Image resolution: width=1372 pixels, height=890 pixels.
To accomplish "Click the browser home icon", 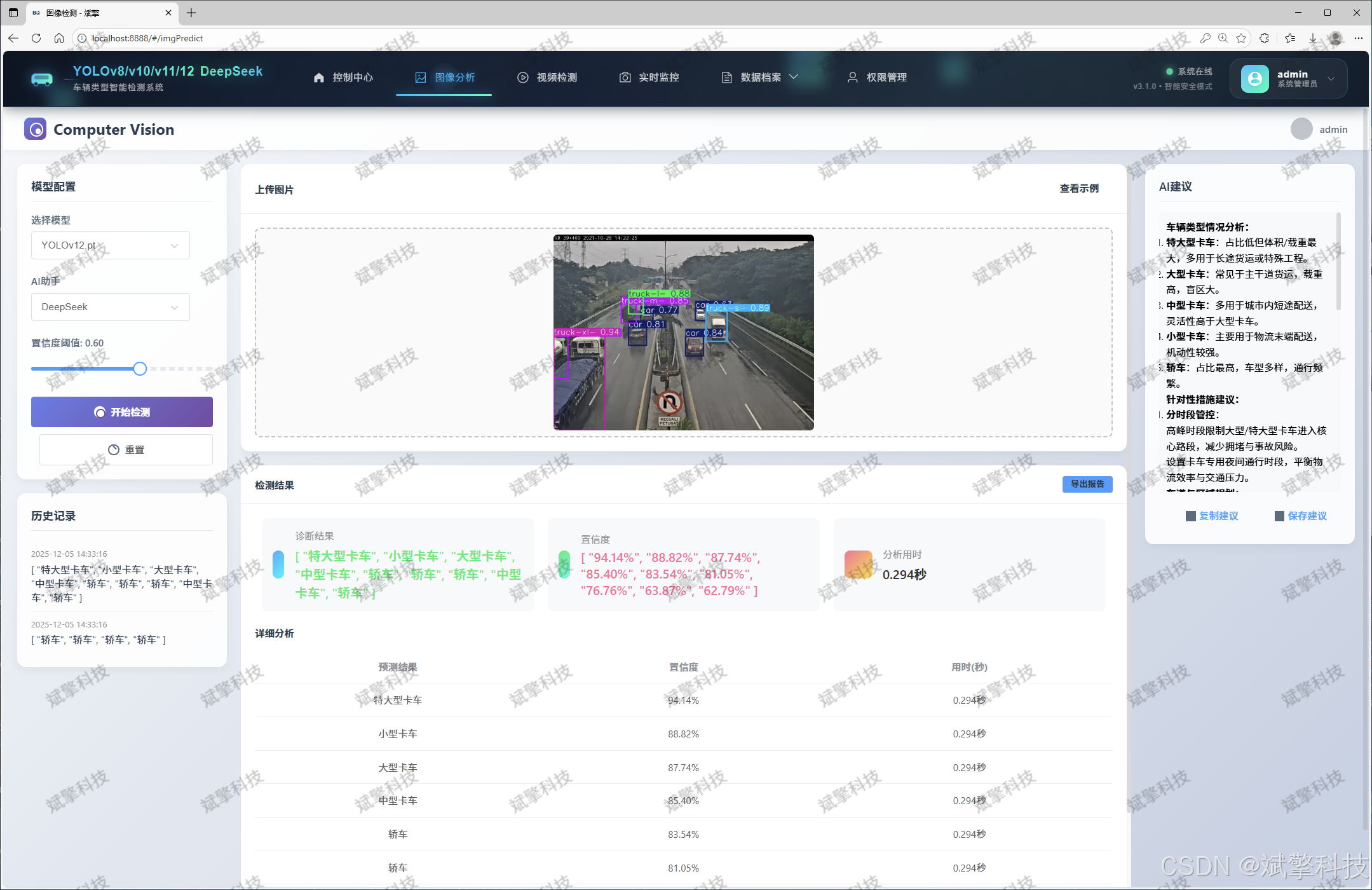I will click(x=59, y=38).
